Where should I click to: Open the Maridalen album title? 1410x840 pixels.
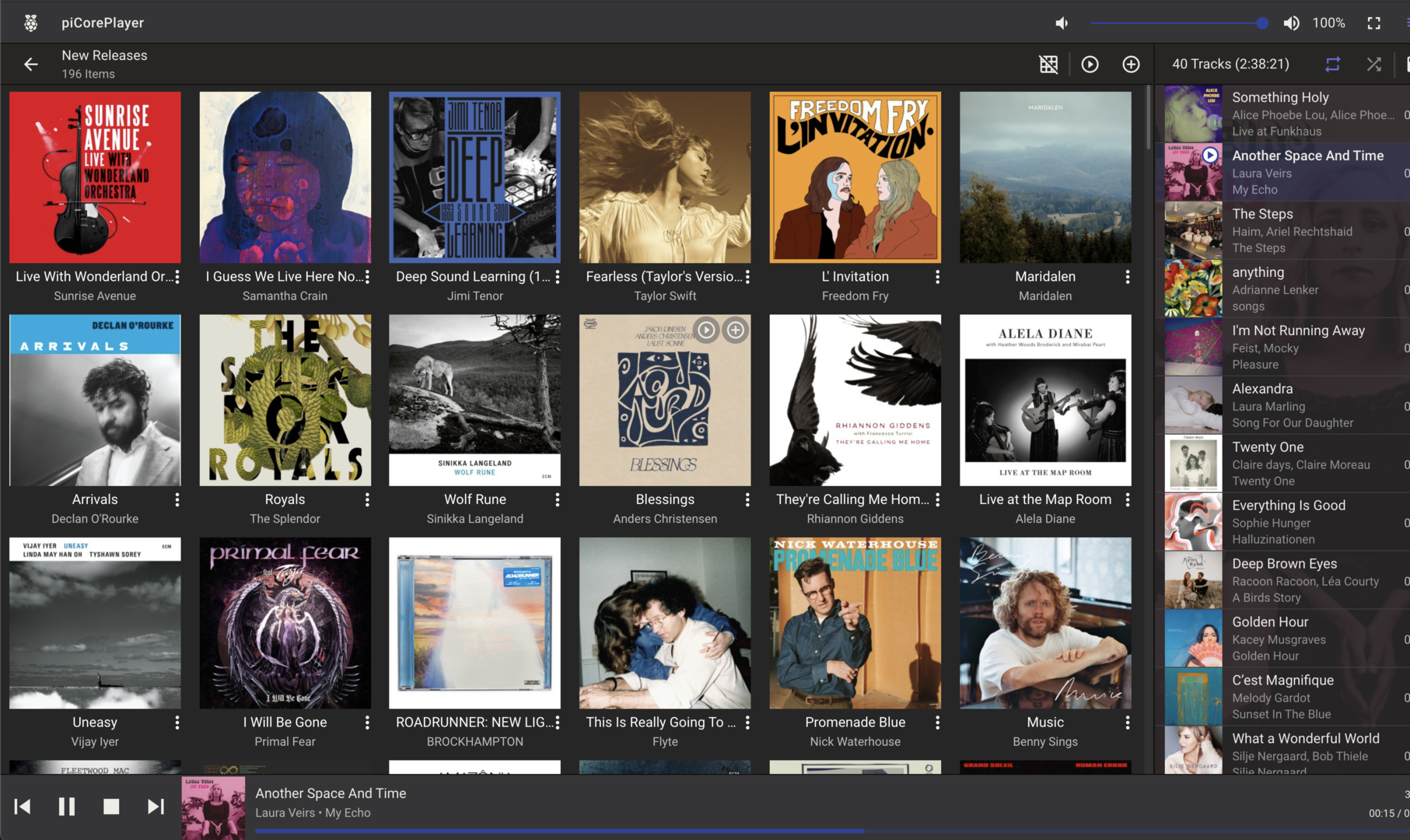(1044, 277)
